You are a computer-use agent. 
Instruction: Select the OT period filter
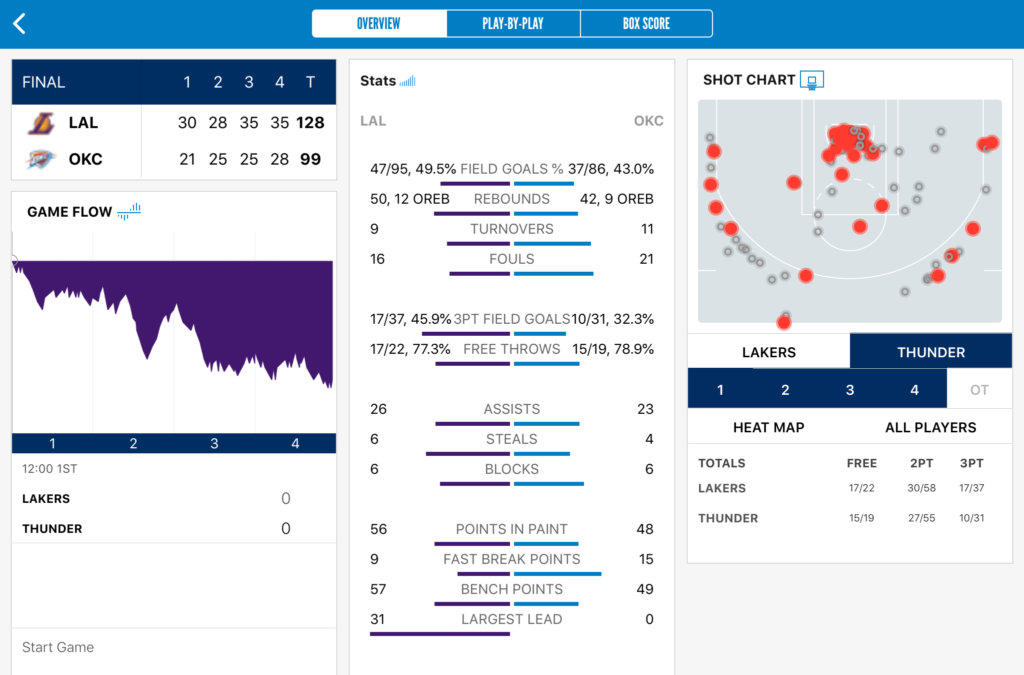click(979, 390)
